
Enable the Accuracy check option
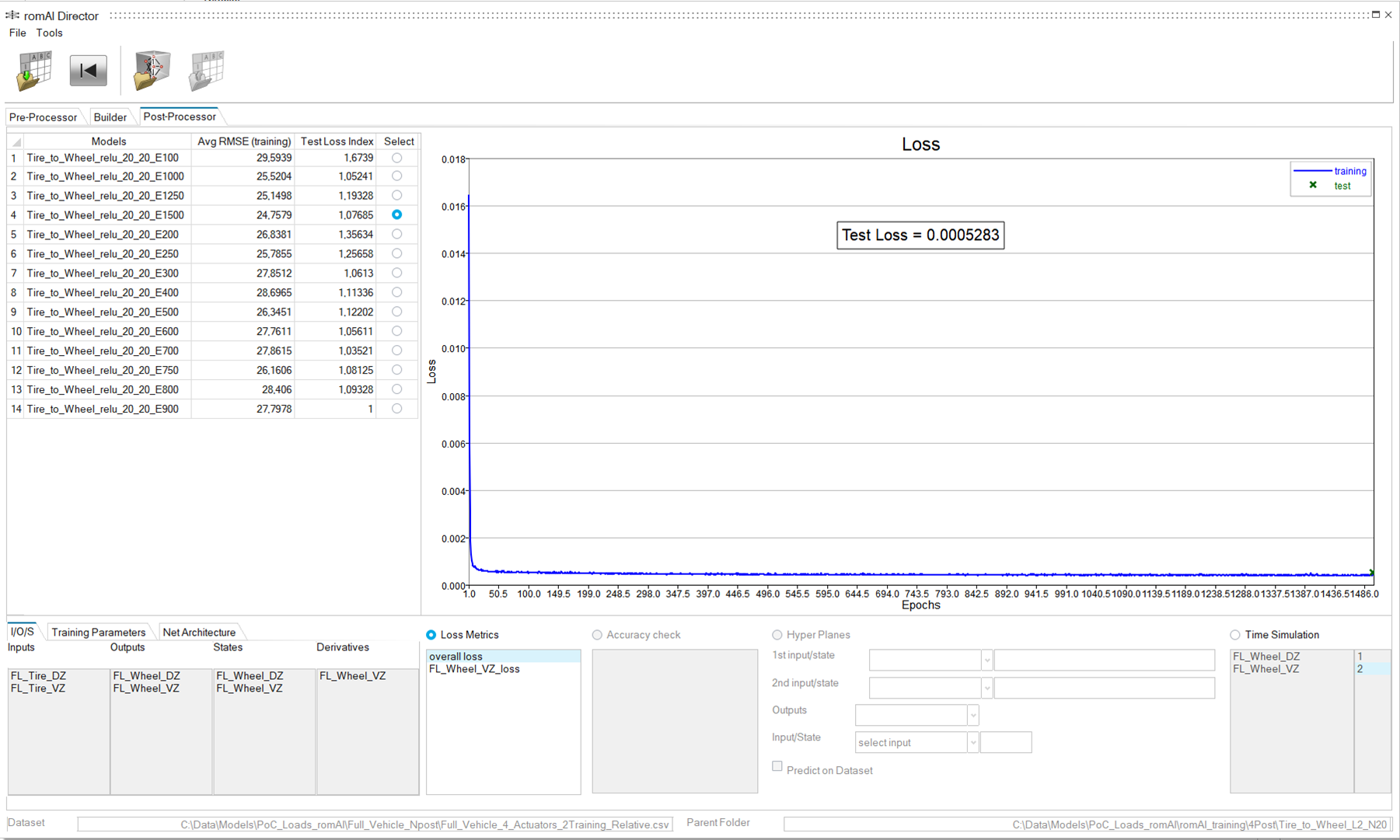[x=597, y=635]
